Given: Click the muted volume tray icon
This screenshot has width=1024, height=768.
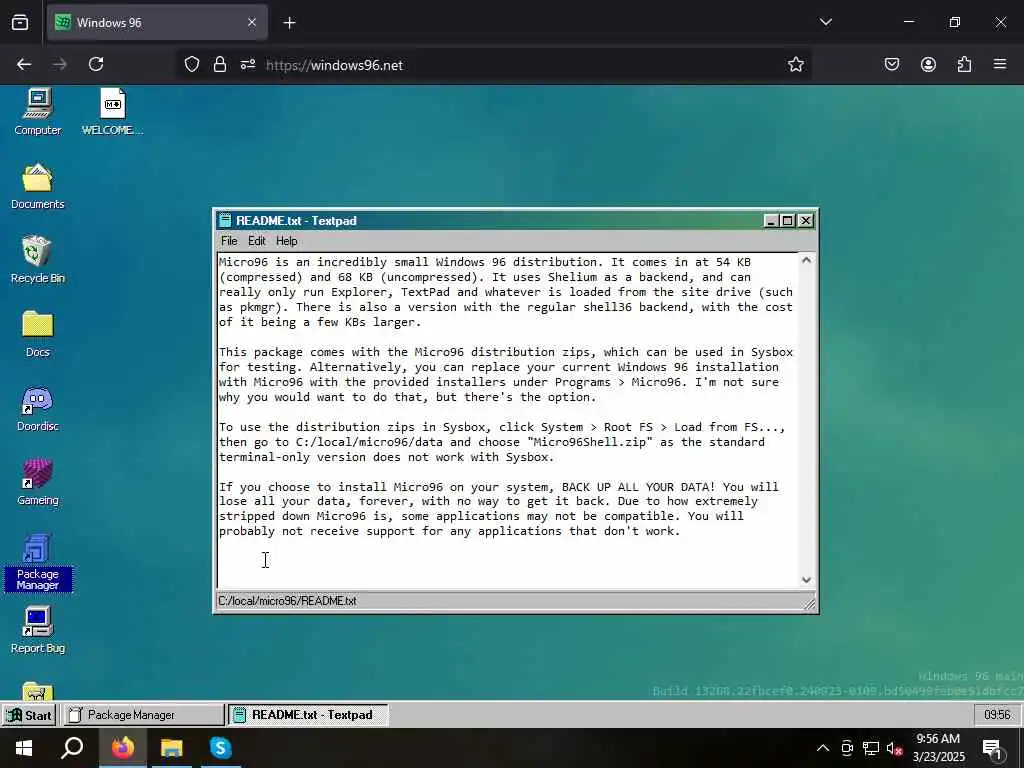Looking at the screenshot, I should (x=894, y=748).
